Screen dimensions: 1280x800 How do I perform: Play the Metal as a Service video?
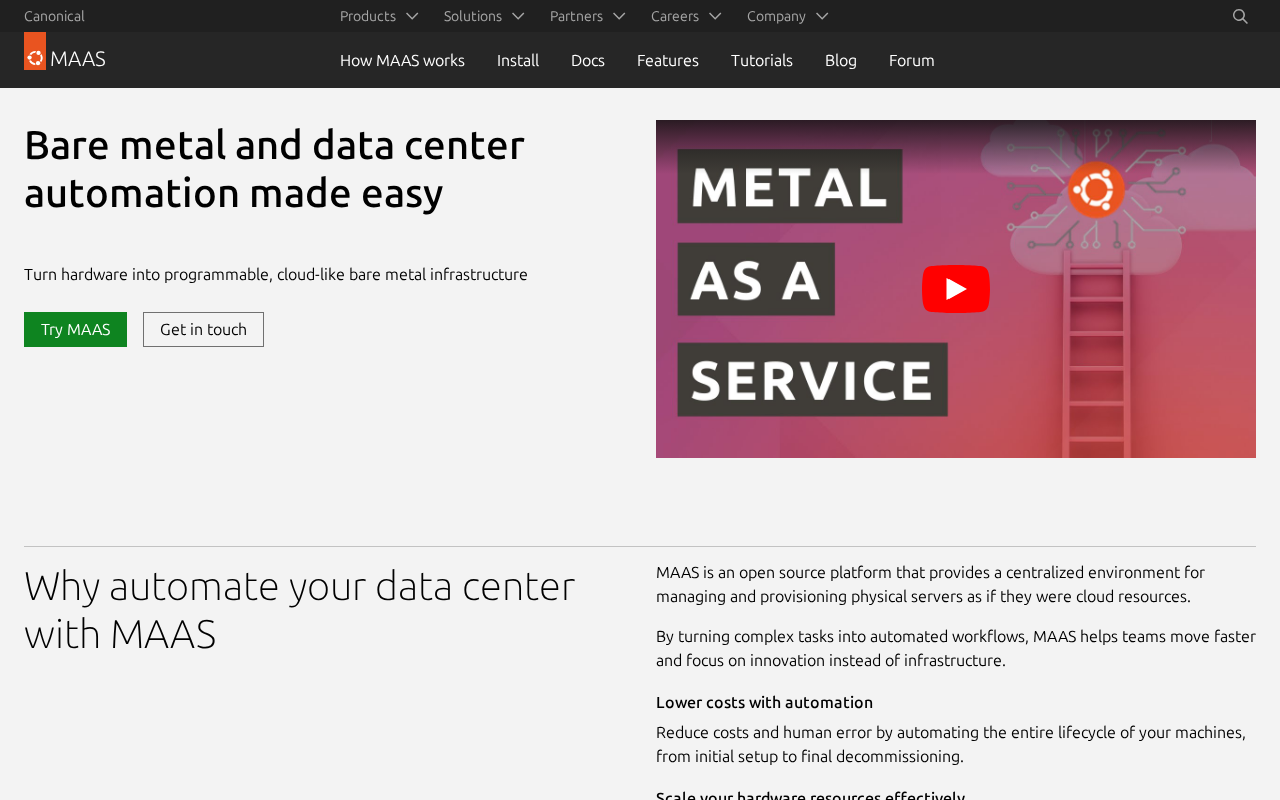pos(955,289)
